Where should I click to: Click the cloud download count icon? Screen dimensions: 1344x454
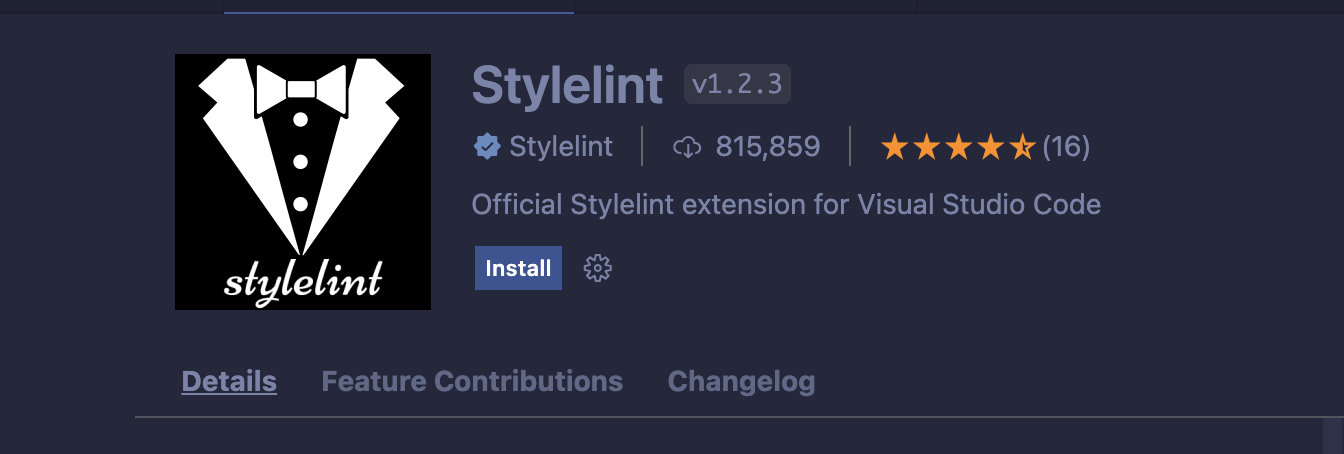pyautogui.click(x=687, y=147)
